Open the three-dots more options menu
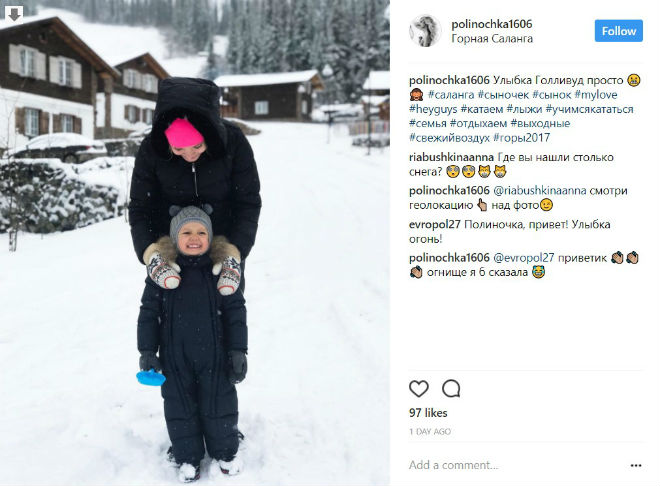 (x=636, y=465)
